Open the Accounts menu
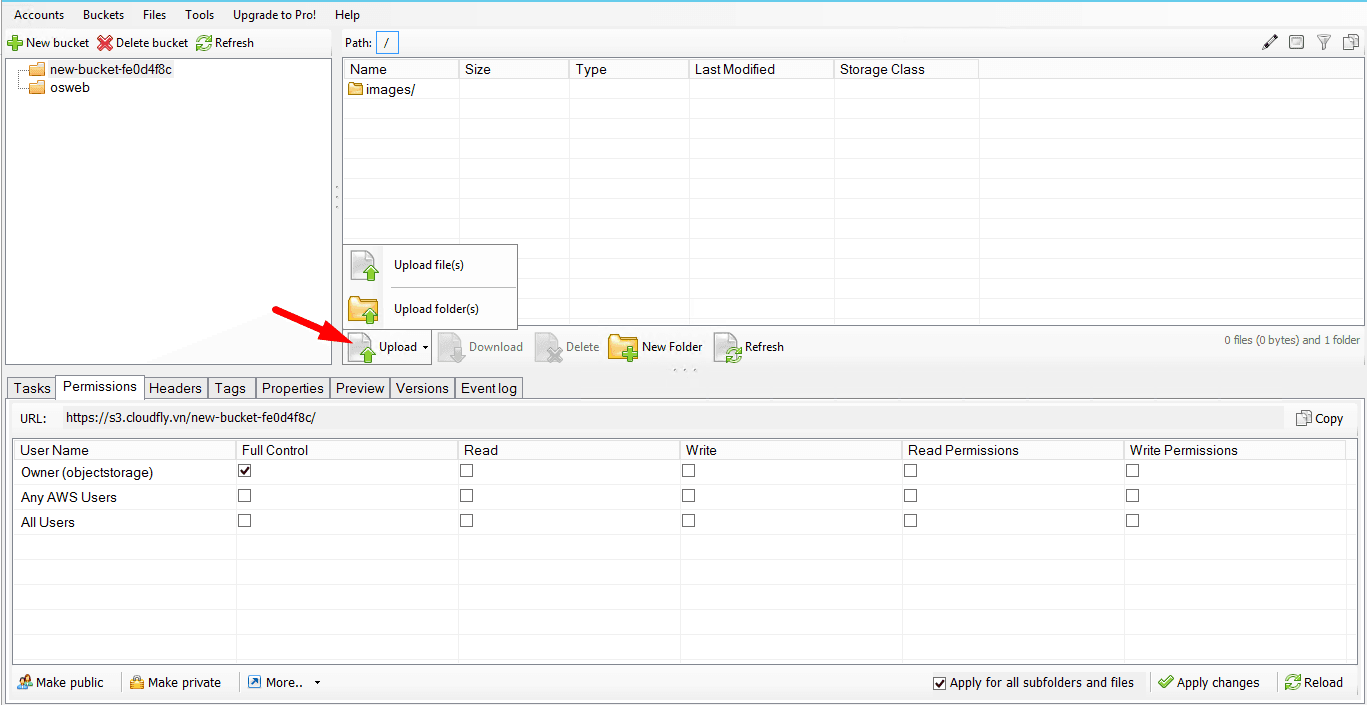 click(39, 15)
